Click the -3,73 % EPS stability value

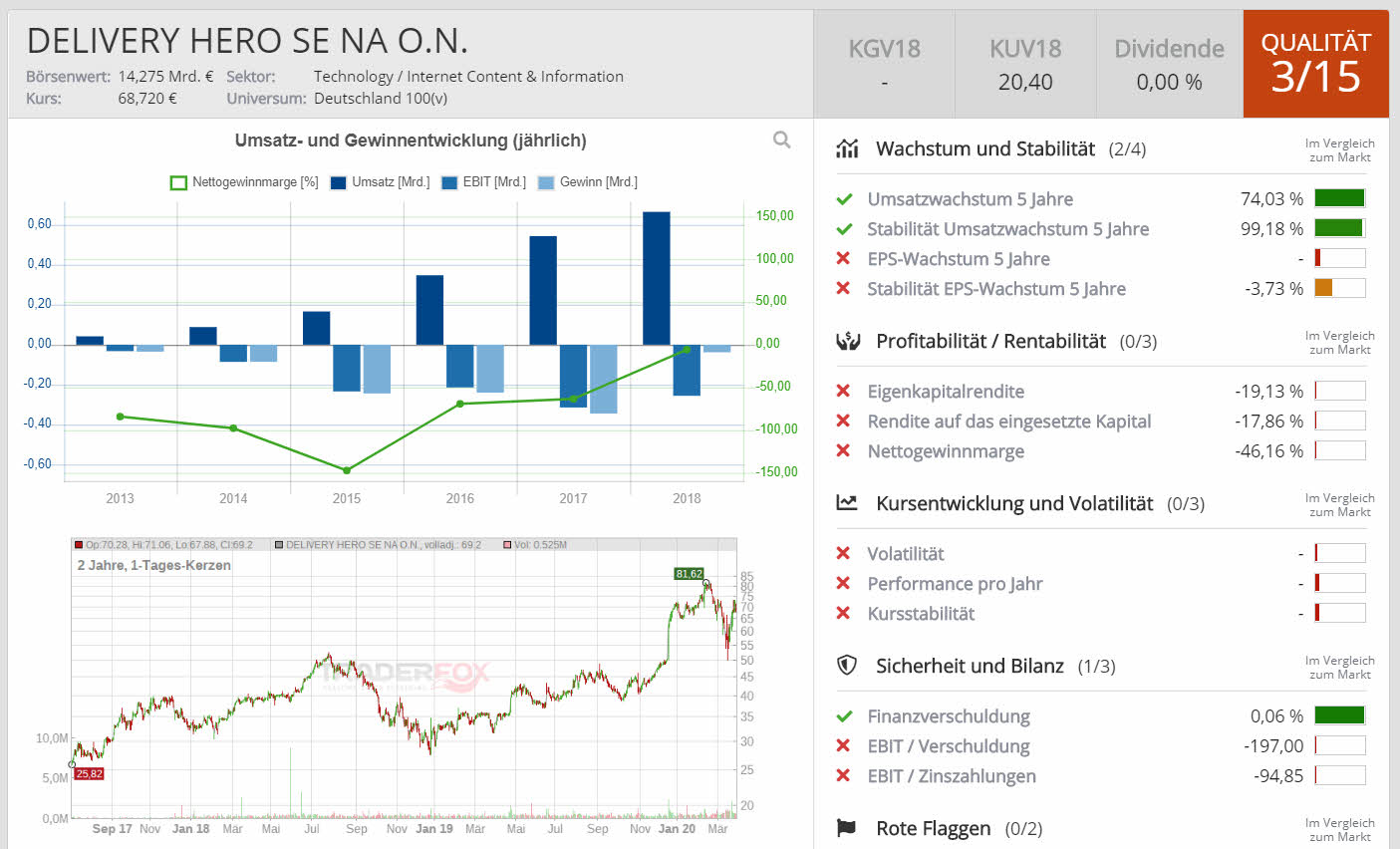pyautogui.click(x=1273, y=289)
